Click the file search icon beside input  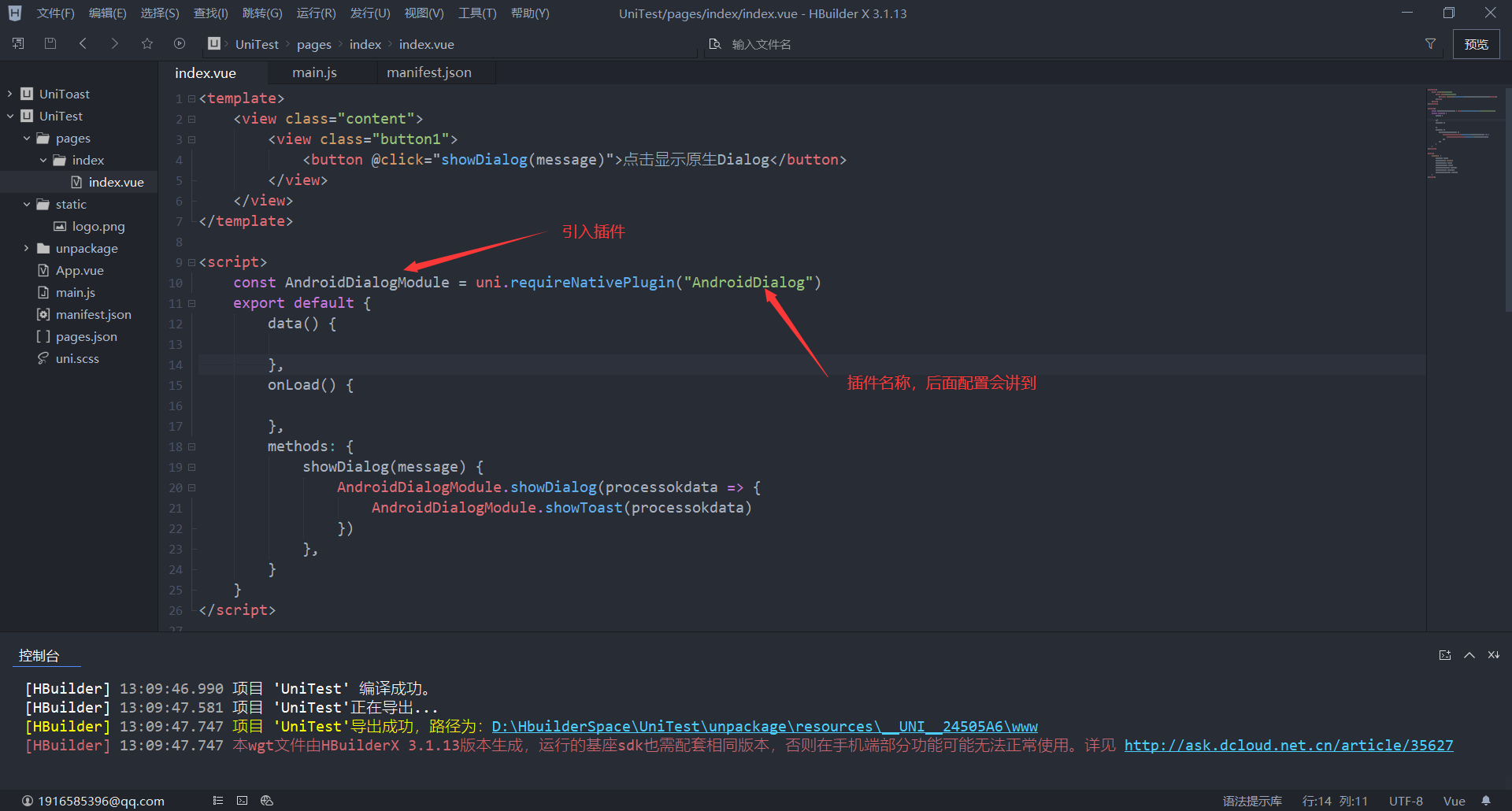(x=715, y=44)
